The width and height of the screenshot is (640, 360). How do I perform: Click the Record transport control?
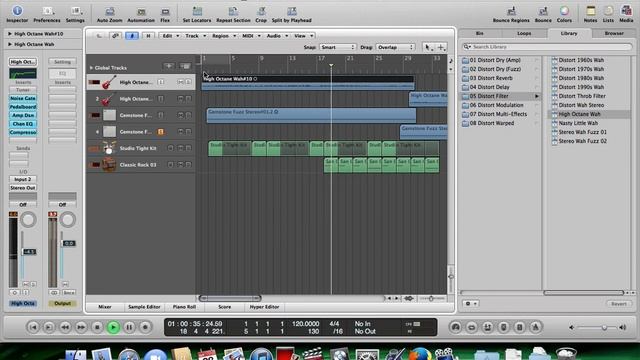(145, 327)
